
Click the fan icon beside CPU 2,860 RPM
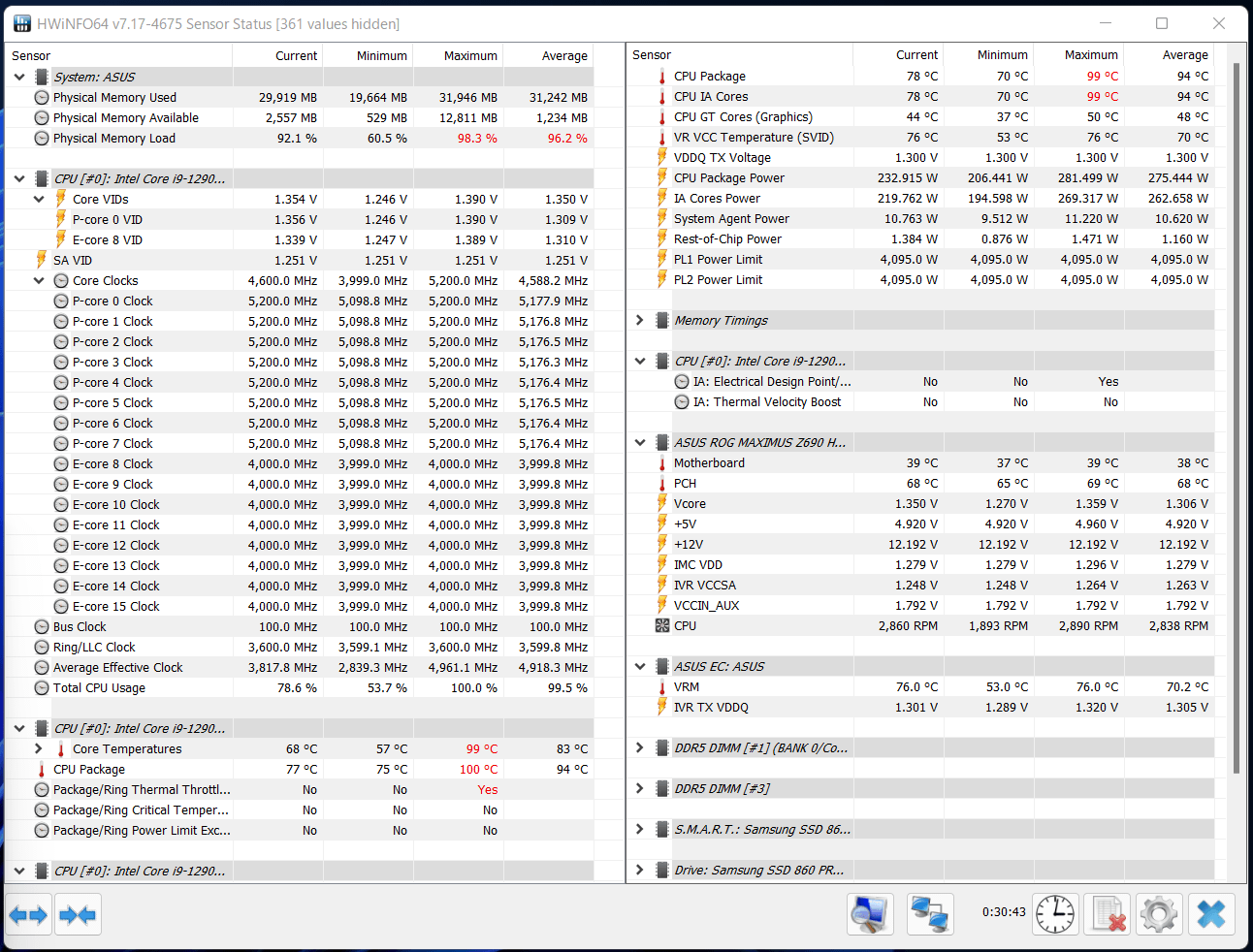pos(662,626)
